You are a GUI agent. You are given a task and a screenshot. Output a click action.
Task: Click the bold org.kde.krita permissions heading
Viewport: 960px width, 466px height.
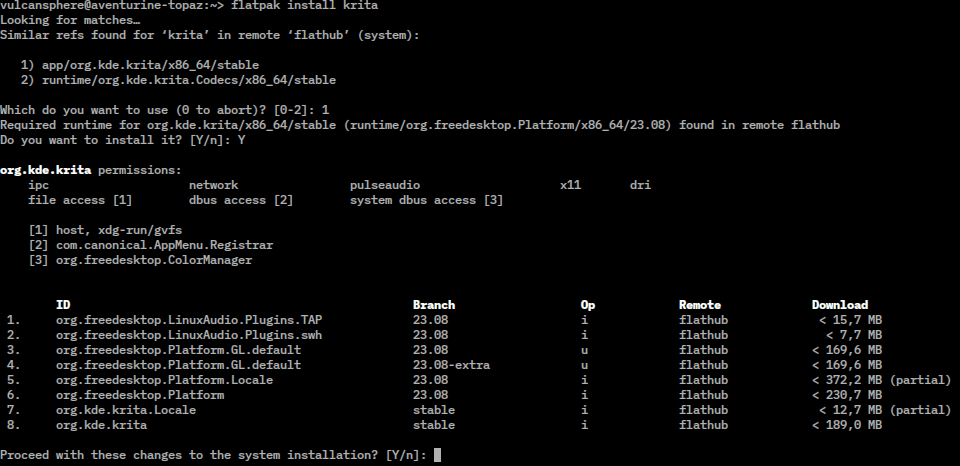(45, 170)
